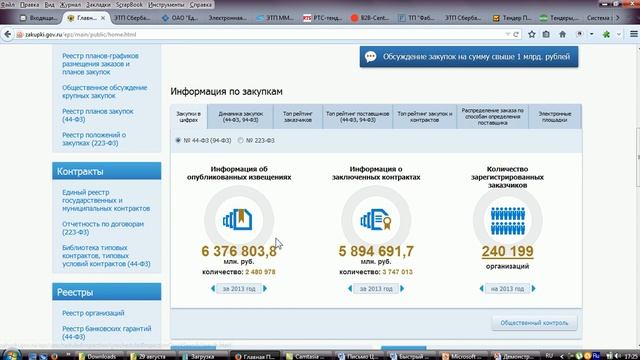Open the Закупки в цифрах tab

pyautogui.click(x=189, y=117)
